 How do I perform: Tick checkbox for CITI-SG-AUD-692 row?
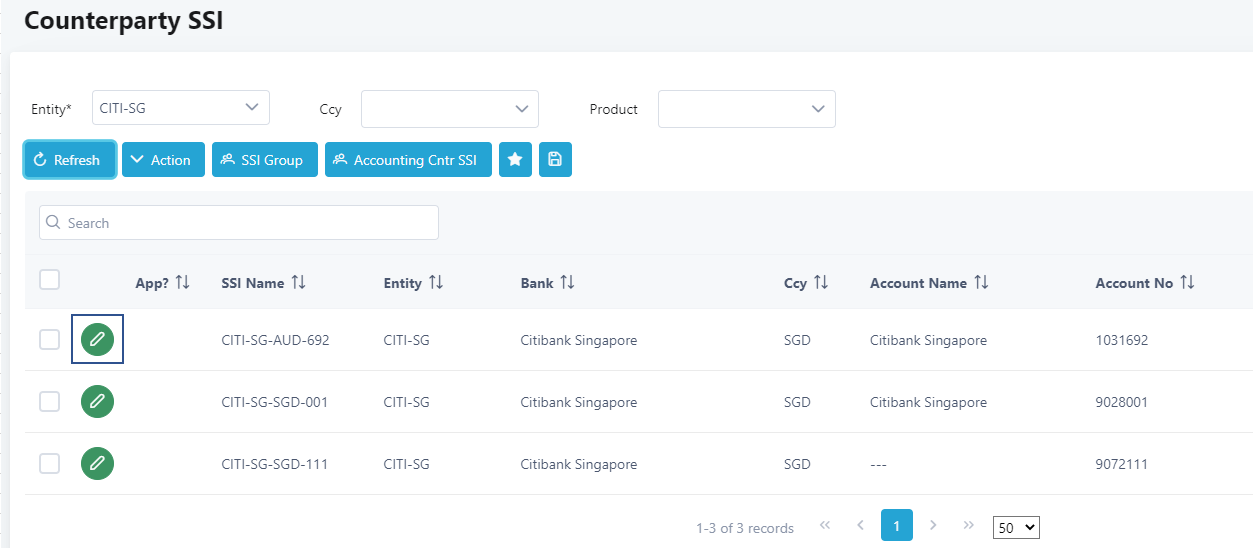[x=49, y=339]
